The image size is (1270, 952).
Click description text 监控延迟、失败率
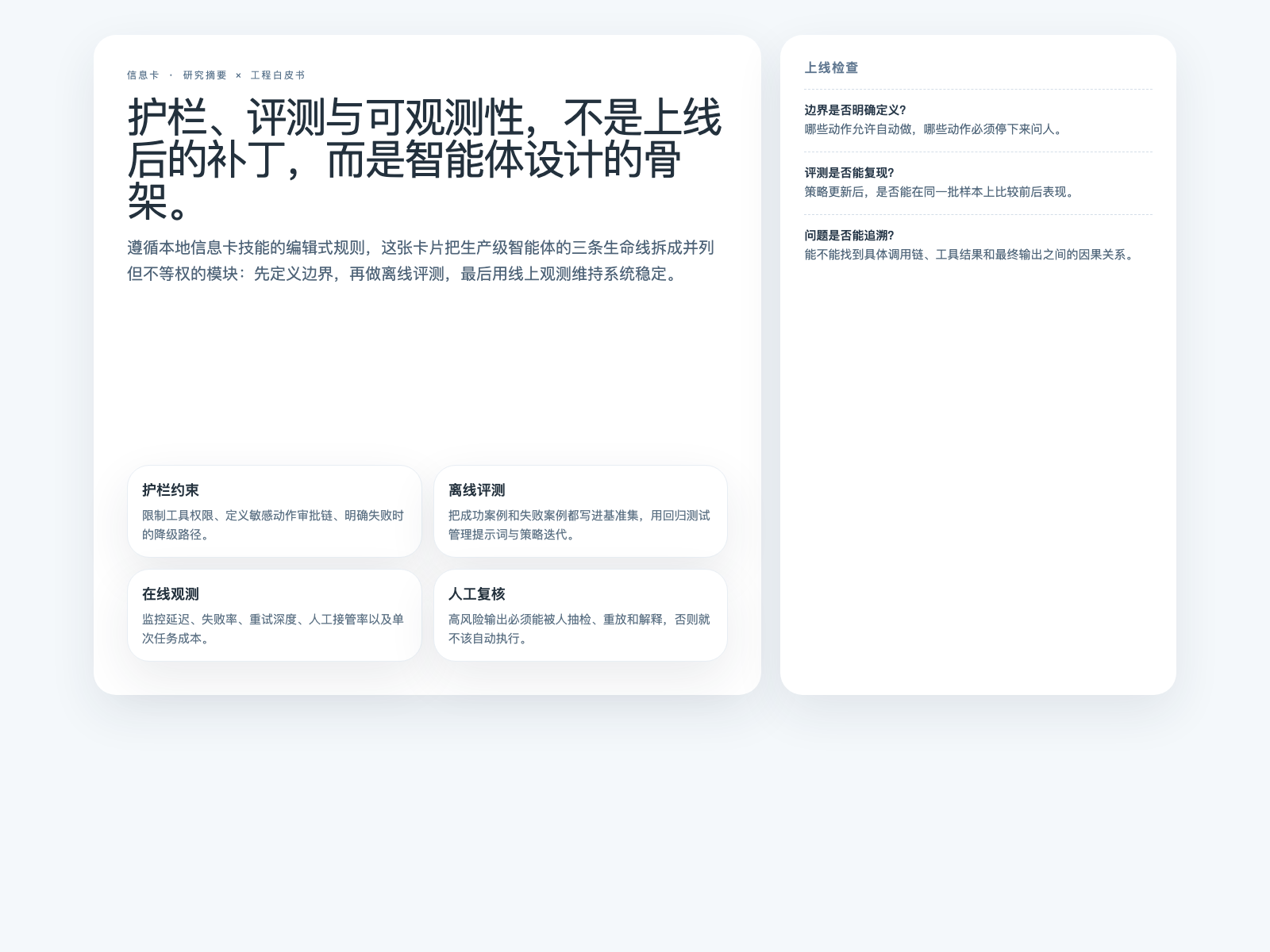point(273,629)
